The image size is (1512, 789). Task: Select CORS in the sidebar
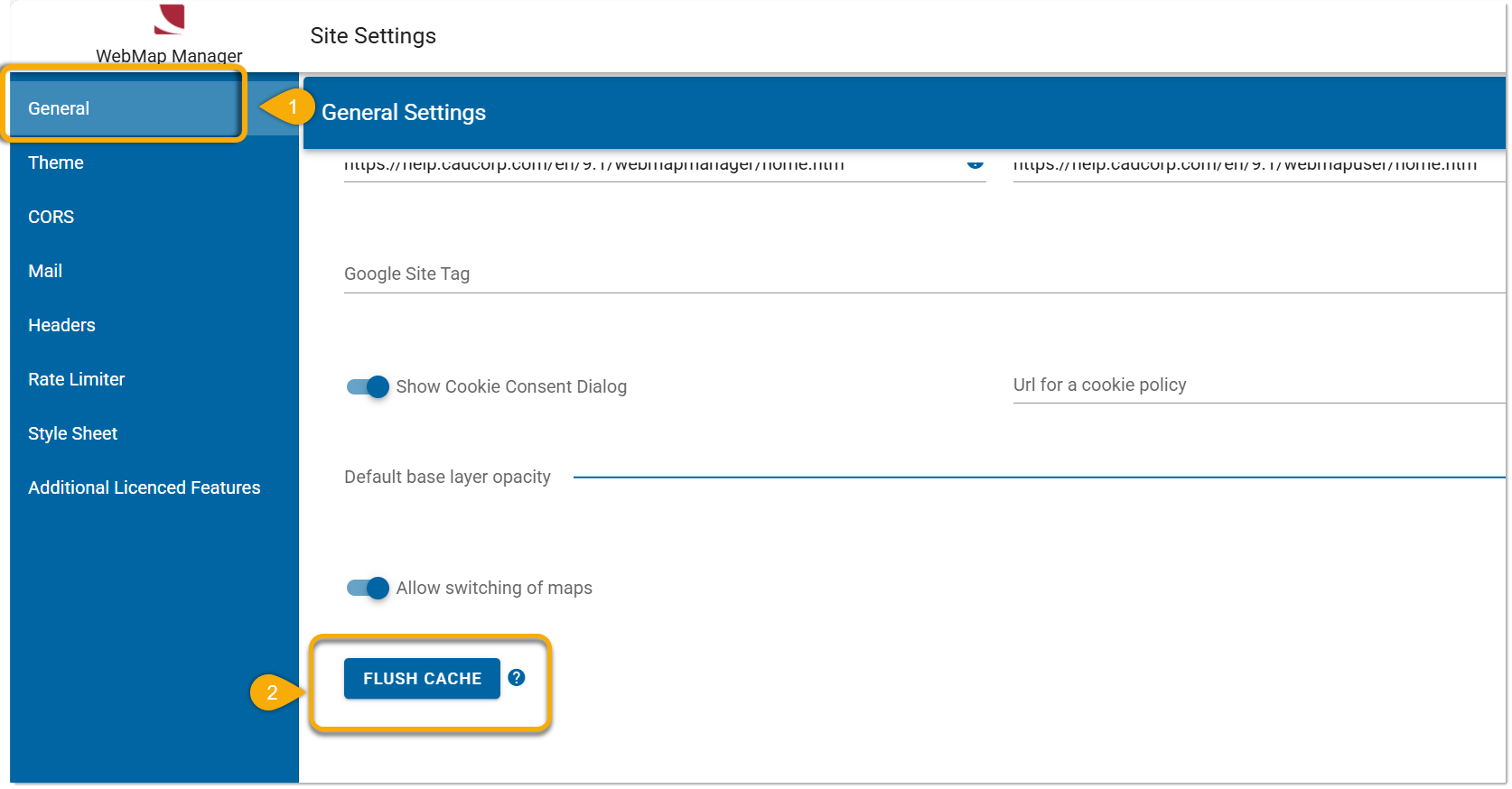pos(154,217)
